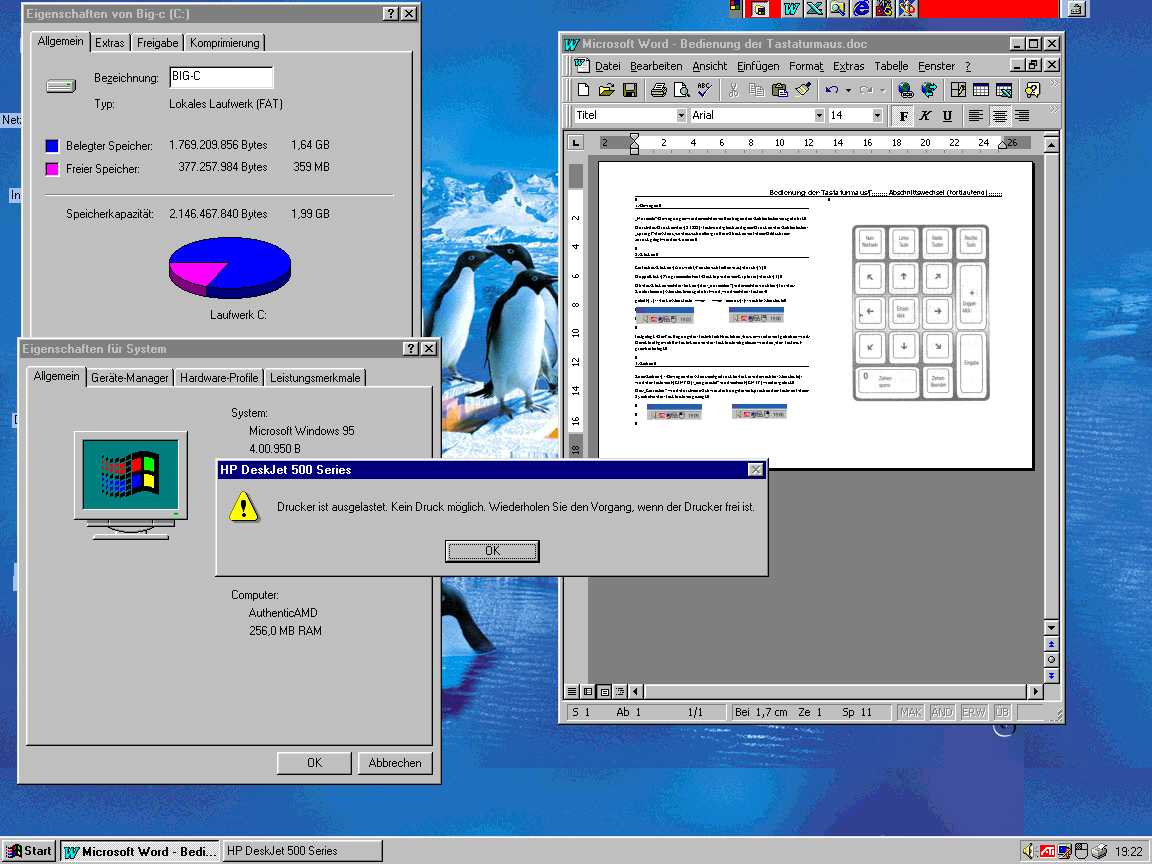Toggle MAK macro recording in status bar

pos(910,712)
